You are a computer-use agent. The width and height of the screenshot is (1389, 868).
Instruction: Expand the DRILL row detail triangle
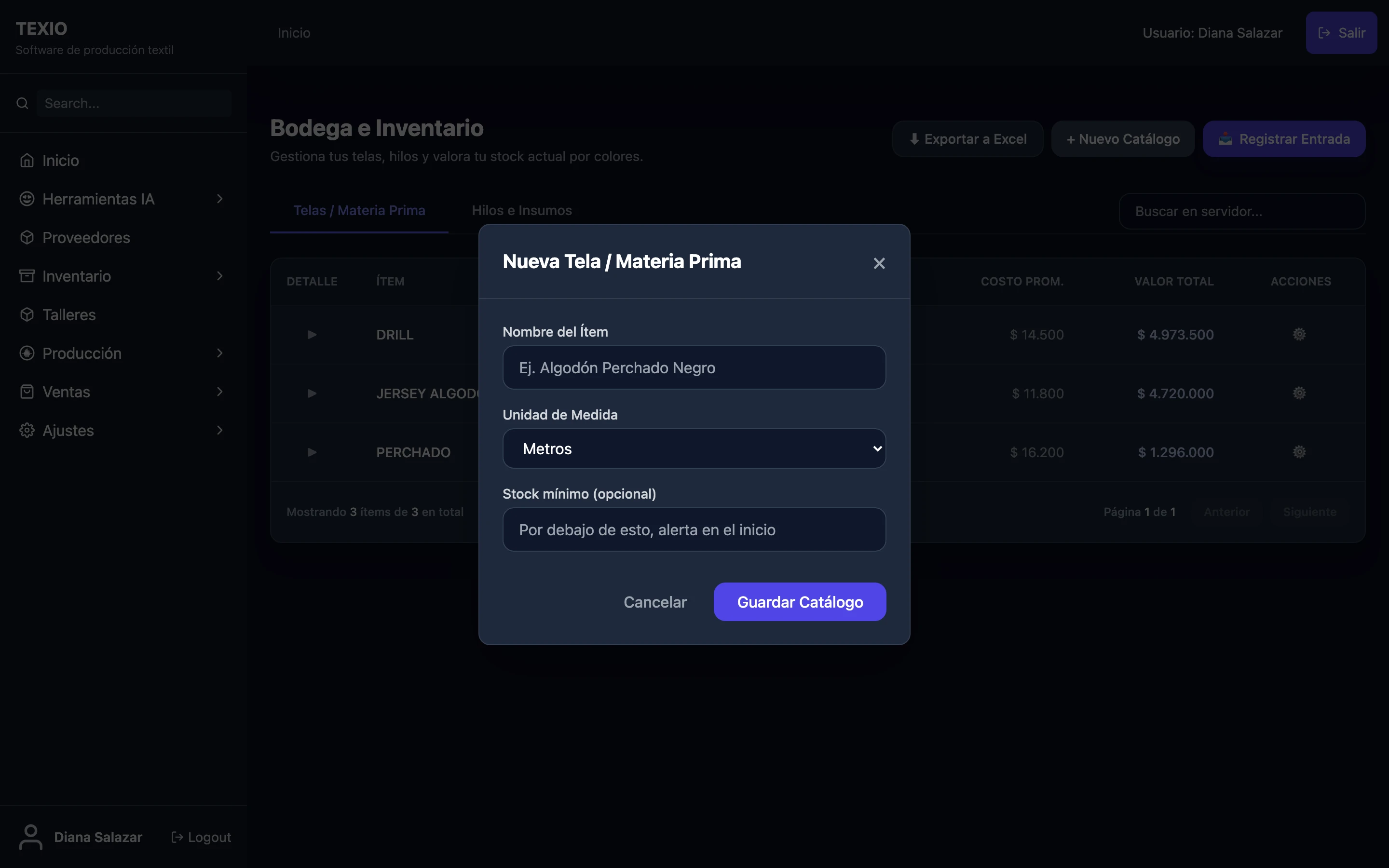[312, 334]
